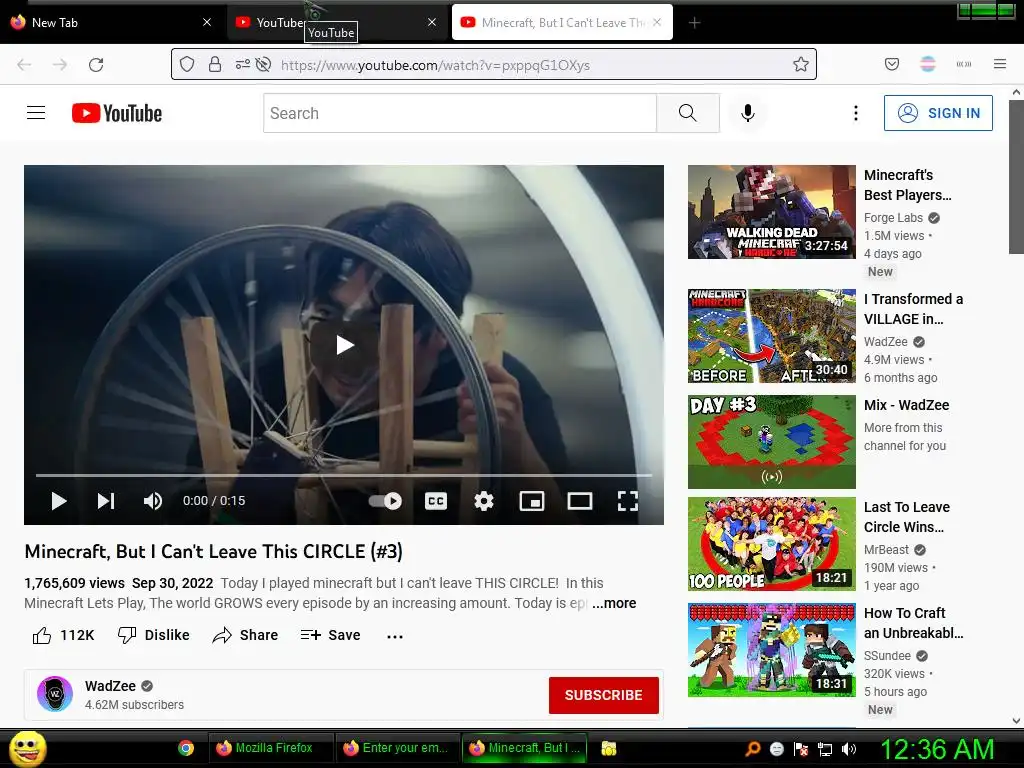Viewport: 1024px width, 768px height.
Task: Open system tray network icon
Action: pos(825,749)
